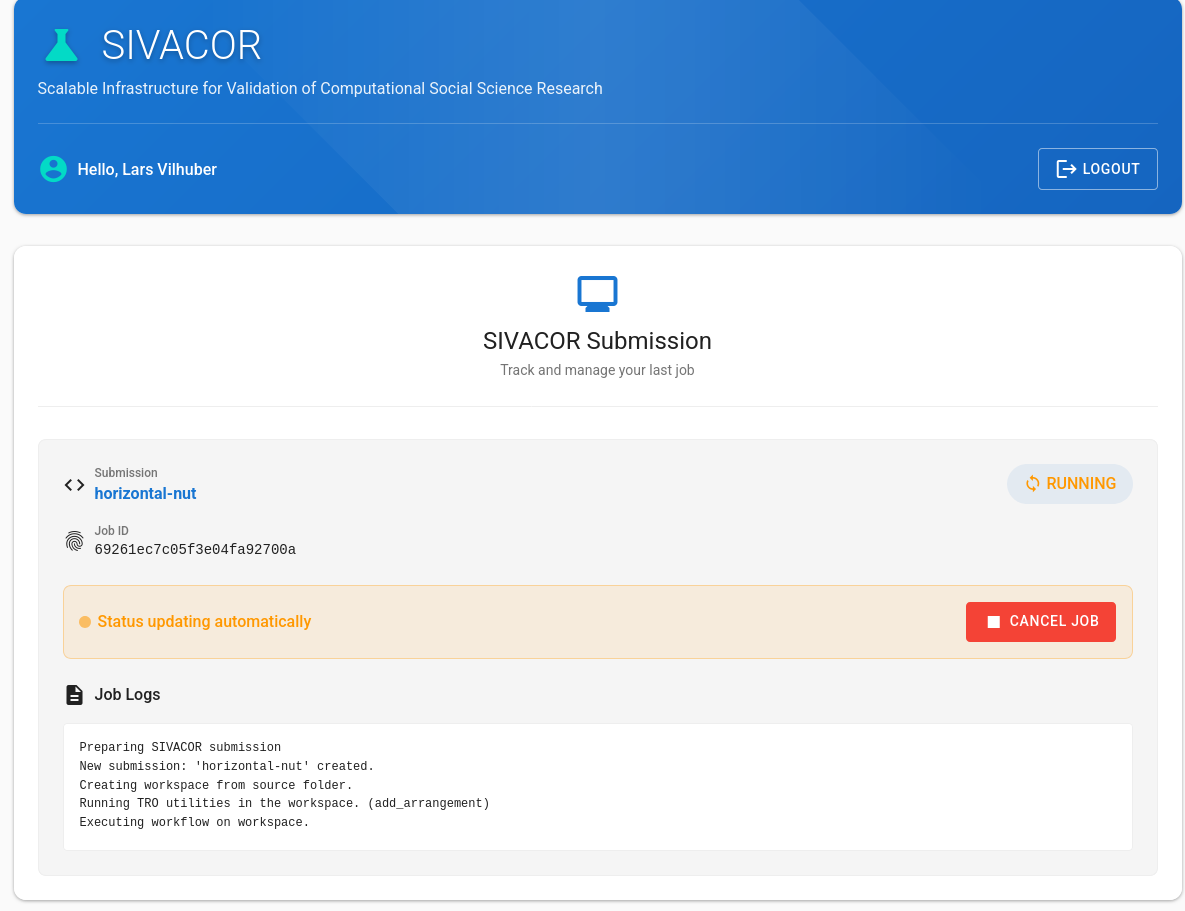Click the SIVACOR flask logo icon

61,45
